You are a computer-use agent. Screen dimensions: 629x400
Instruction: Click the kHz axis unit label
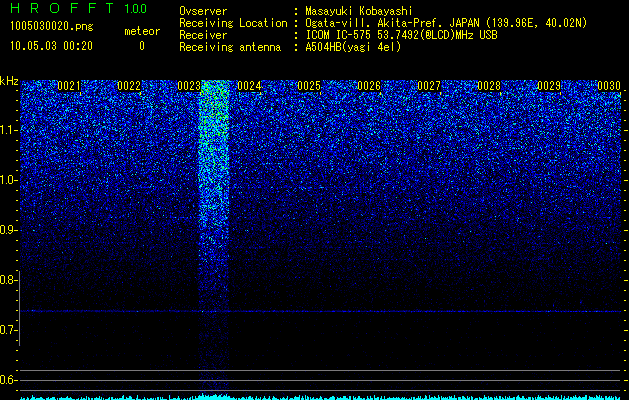[x=9, y=81]
